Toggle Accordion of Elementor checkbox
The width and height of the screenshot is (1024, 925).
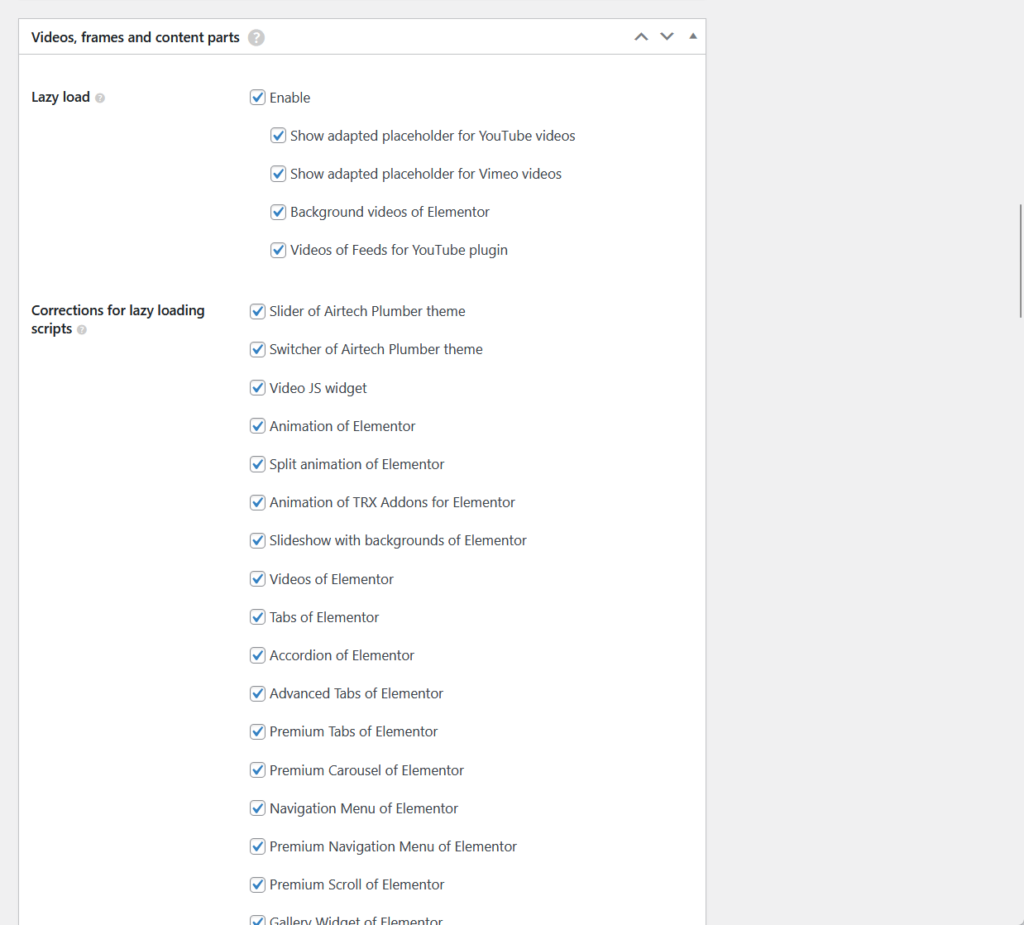click(x=257, y=655)
